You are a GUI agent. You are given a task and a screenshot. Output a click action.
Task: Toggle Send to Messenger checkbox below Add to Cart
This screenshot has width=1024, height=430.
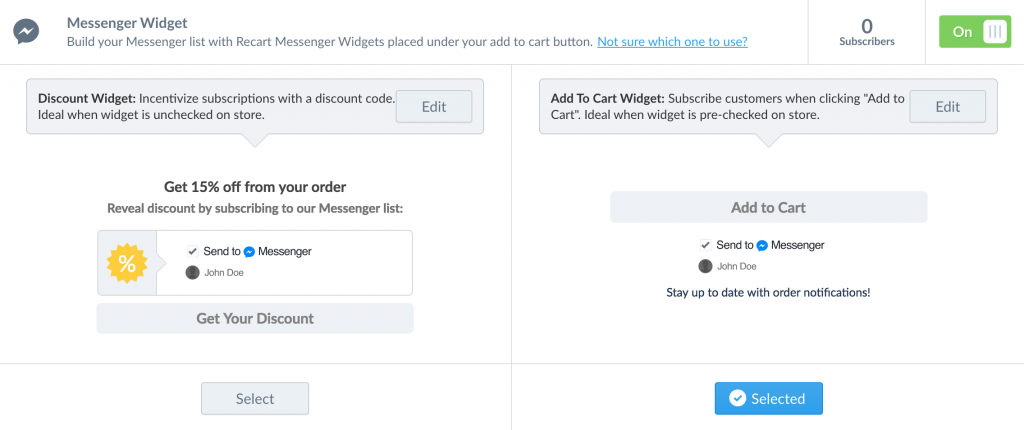click(705, 245)
